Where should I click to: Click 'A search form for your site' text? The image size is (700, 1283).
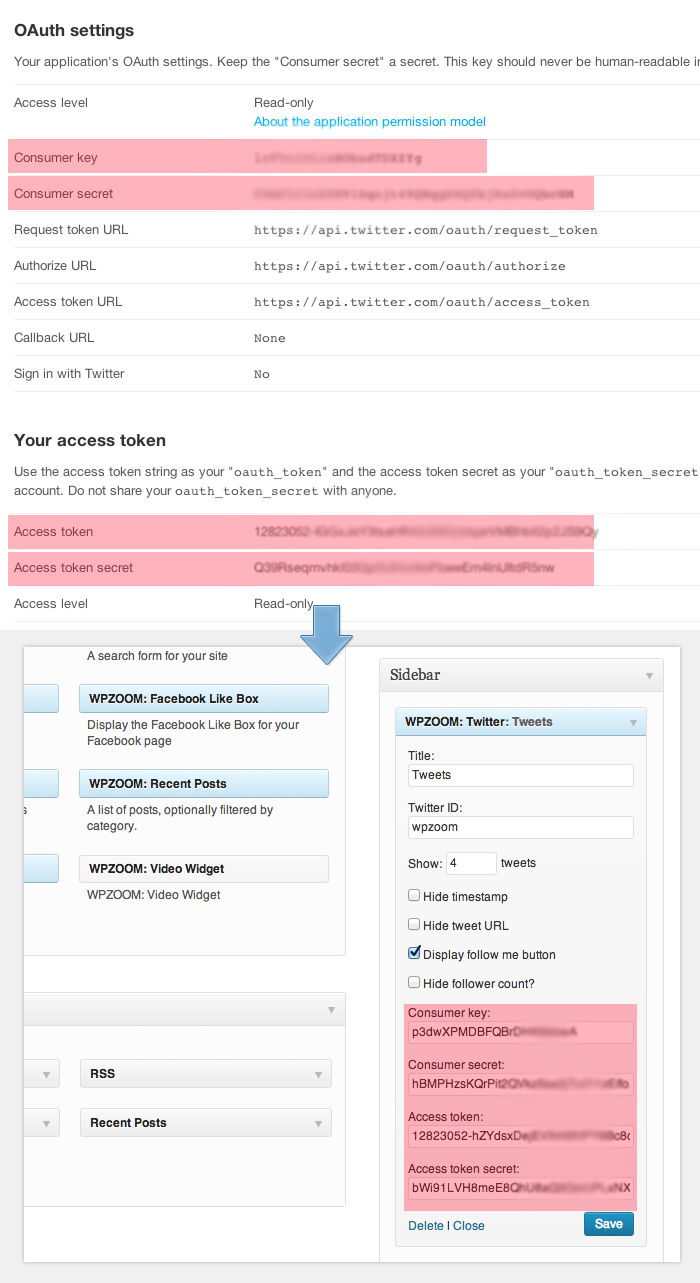pos(157,656)
